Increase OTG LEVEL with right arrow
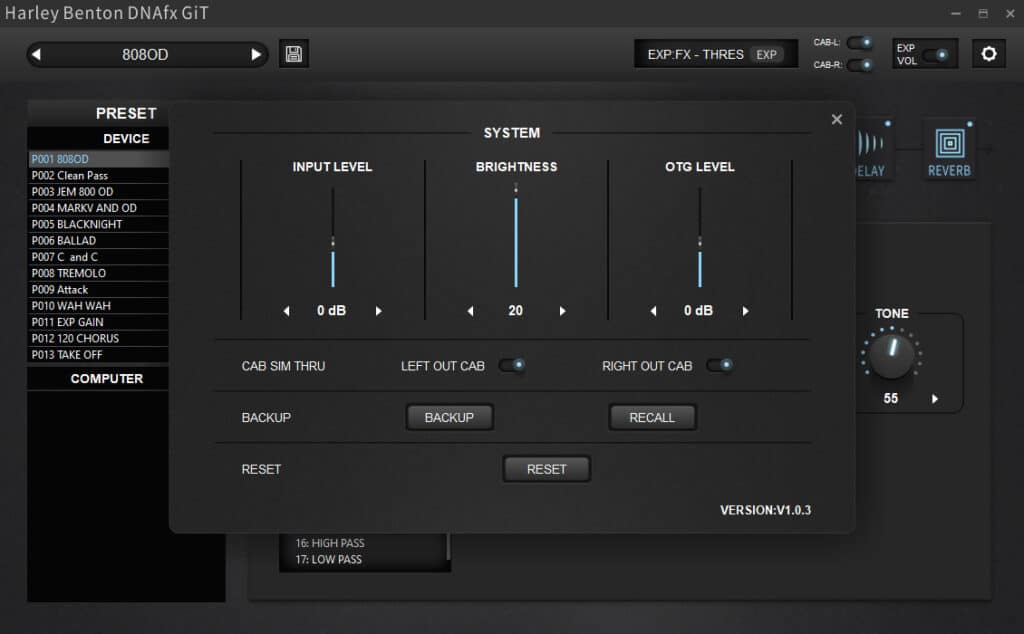This screenshot has width=1024, height=634. (745, 311)
